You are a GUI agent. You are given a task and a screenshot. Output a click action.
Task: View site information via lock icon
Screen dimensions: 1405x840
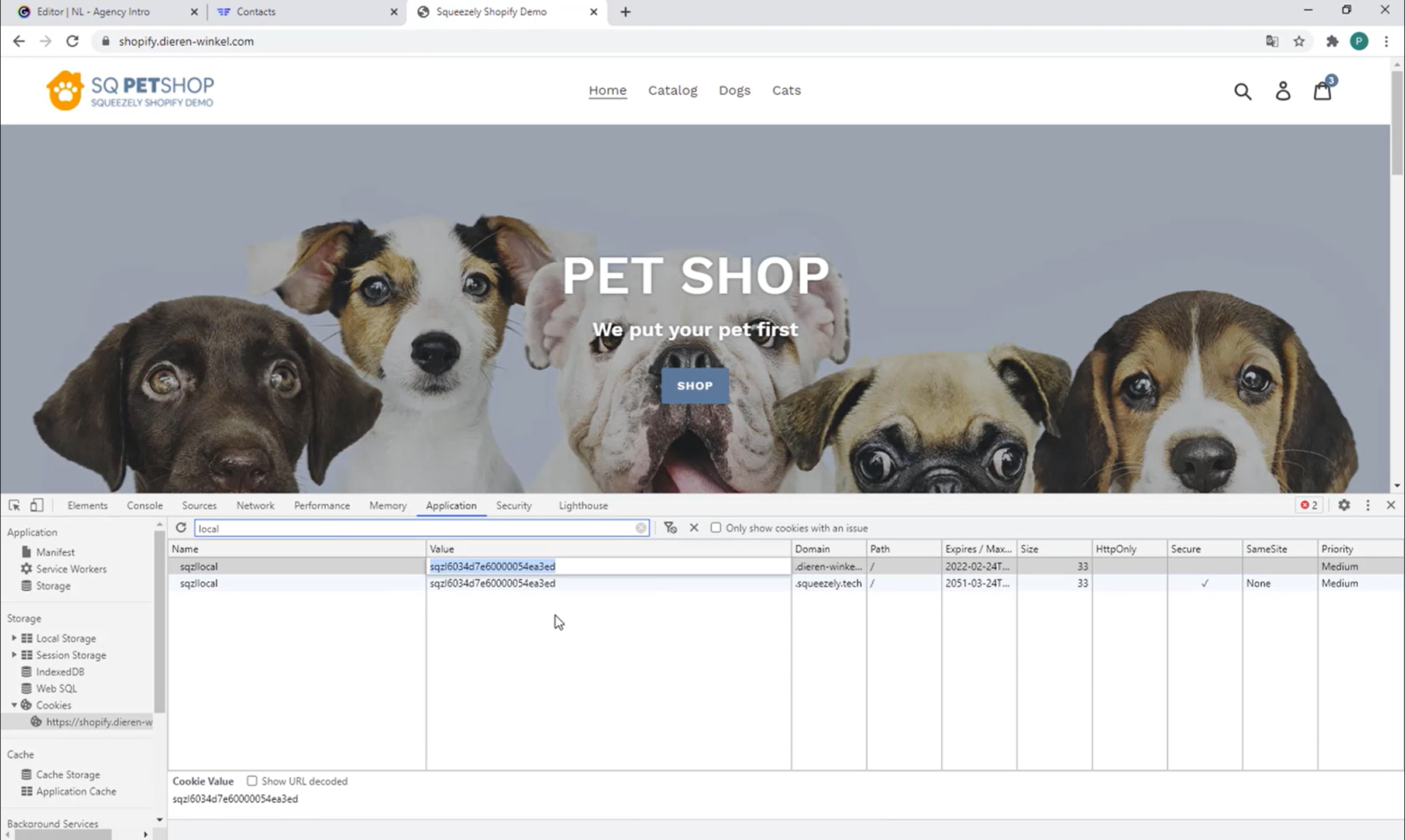[106, 41]
